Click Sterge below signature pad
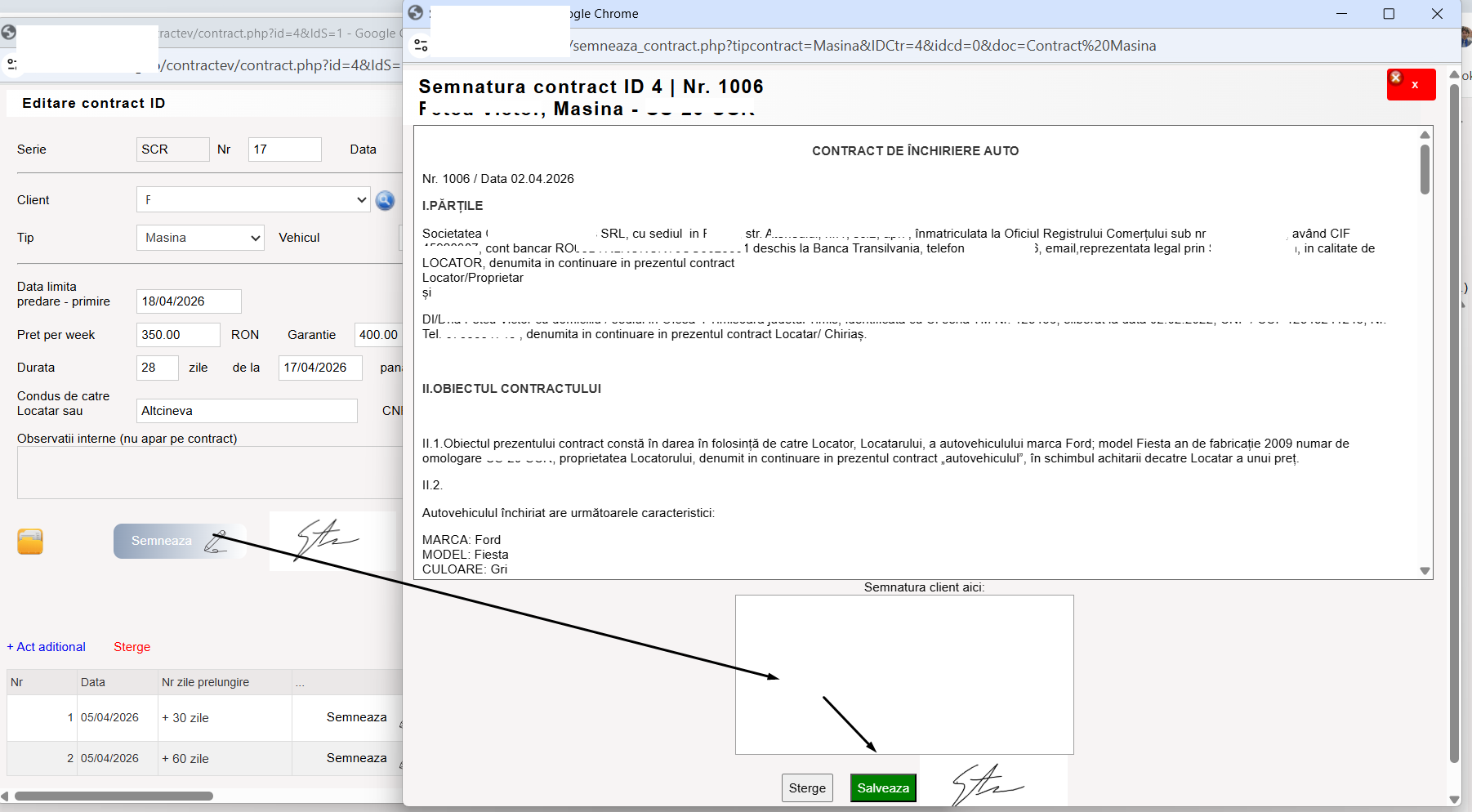 pos(807,788)
